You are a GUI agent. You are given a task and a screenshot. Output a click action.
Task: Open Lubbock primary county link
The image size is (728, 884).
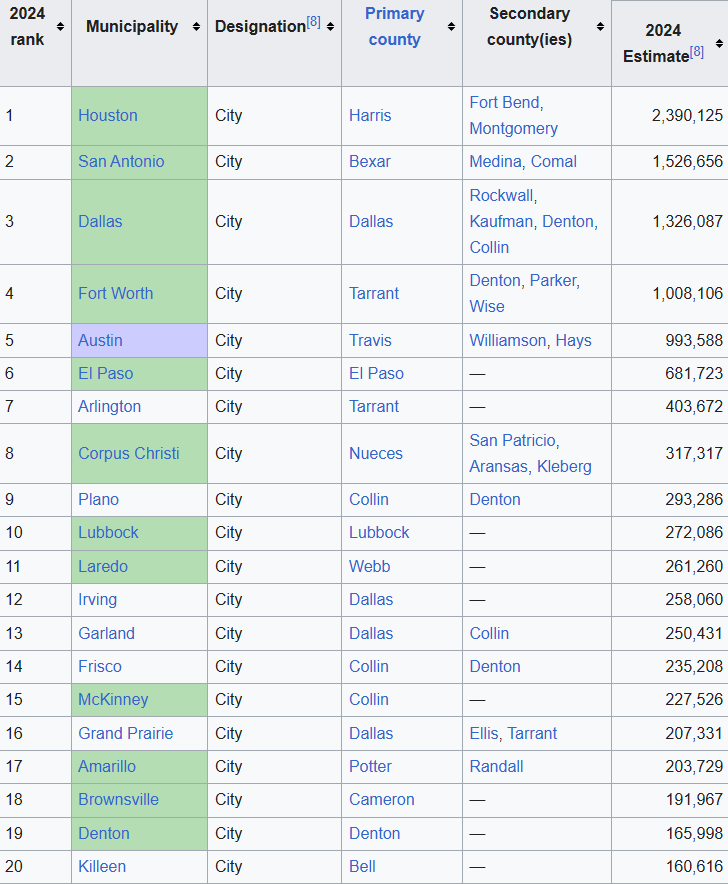pyautogui.click(x=379, y=533)
